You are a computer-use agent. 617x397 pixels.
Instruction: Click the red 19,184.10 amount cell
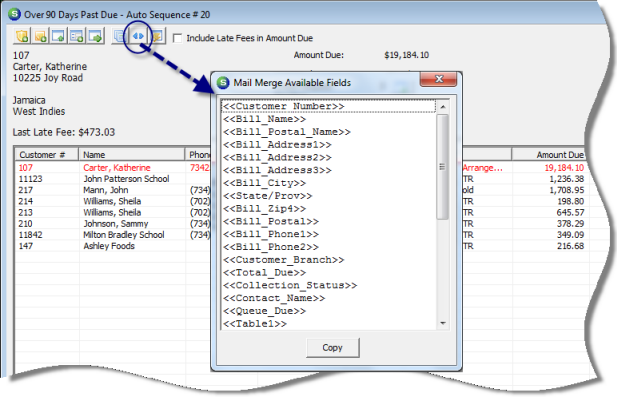coord(564,168)
